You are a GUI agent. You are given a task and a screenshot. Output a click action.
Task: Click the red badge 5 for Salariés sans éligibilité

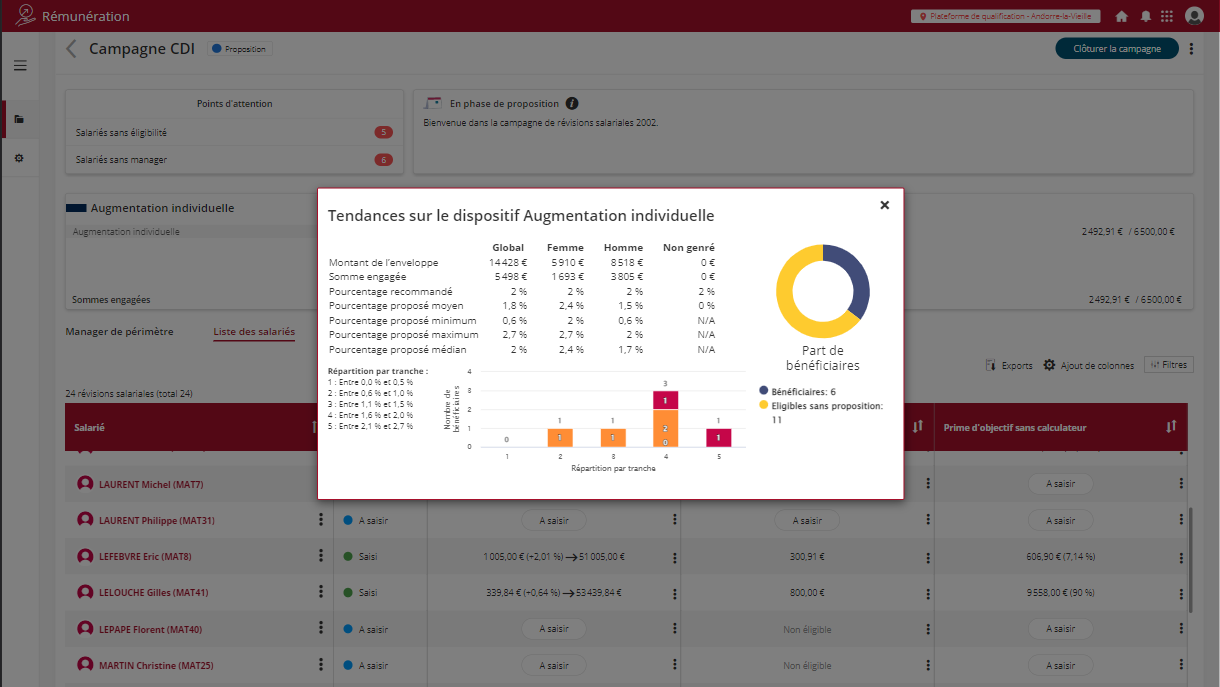[384, 132]
